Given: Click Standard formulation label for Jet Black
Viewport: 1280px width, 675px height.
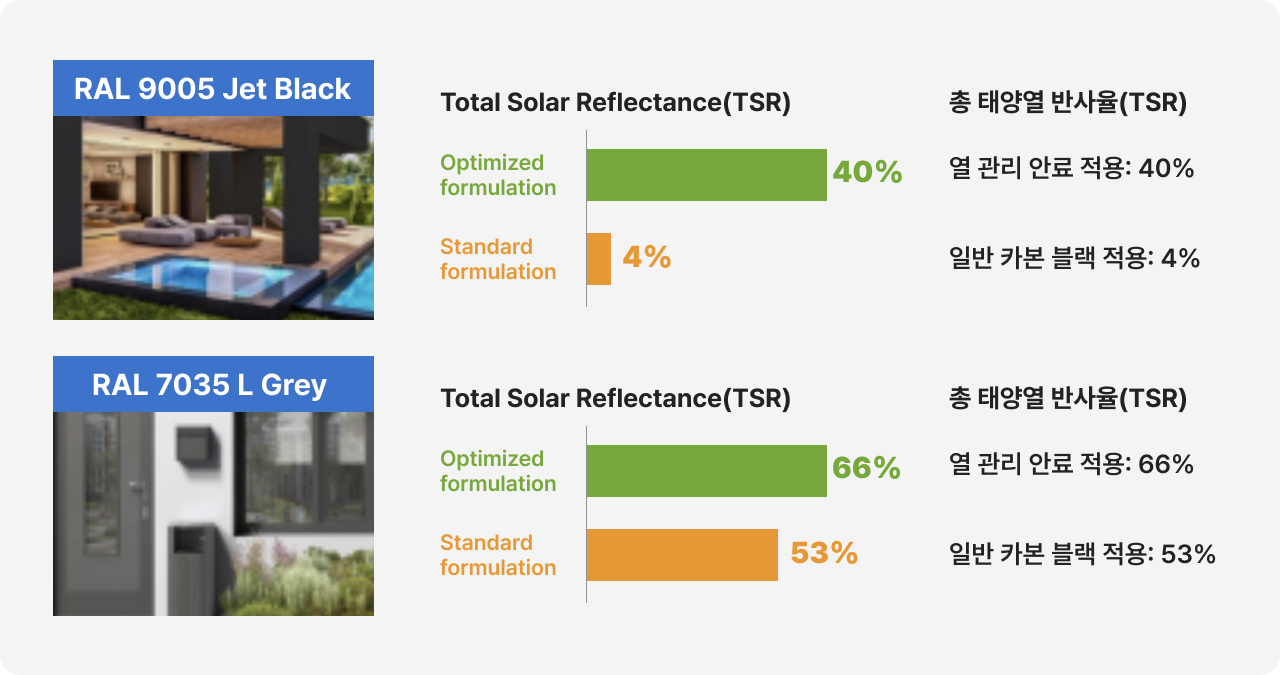Looking at the screenshot, I should point(498,259).
